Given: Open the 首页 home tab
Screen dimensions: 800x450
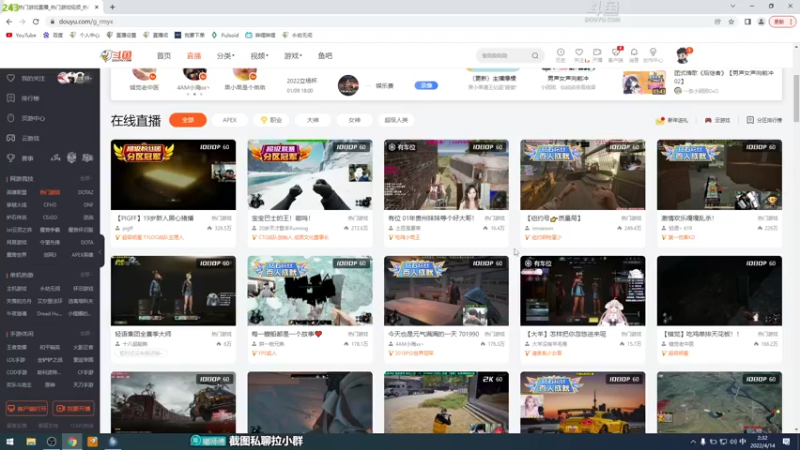Looking at the screenshot, I should point(164,56).
